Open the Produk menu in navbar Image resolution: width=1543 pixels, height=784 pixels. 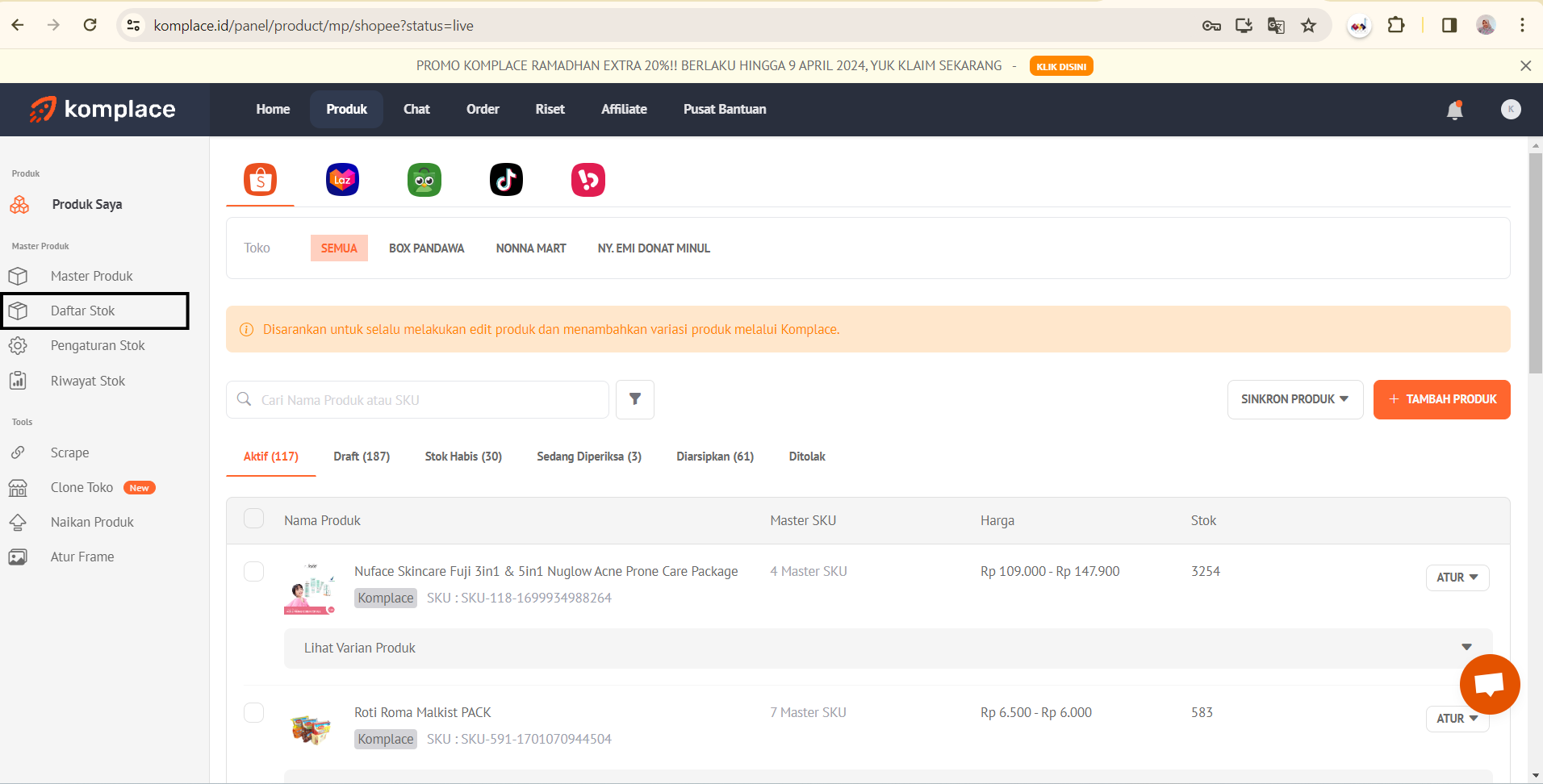tap(346, 109)
